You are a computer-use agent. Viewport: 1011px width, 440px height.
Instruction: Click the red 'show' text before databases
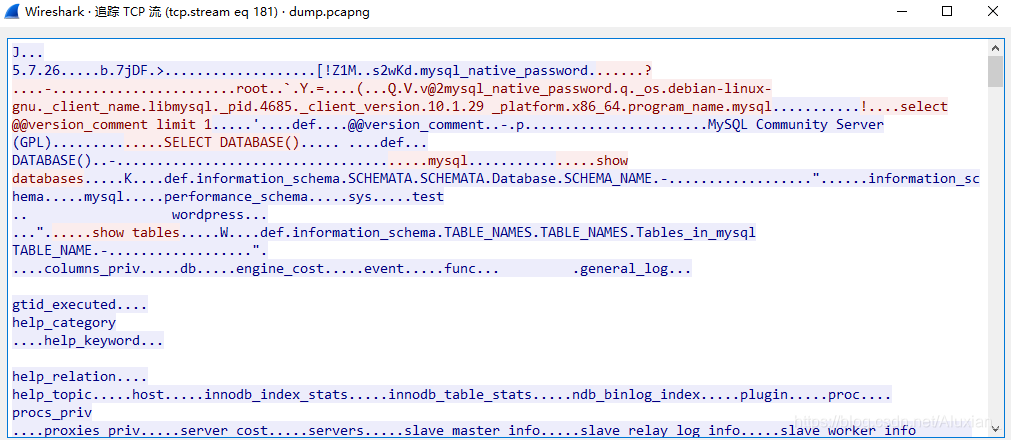tap(612, 161)
